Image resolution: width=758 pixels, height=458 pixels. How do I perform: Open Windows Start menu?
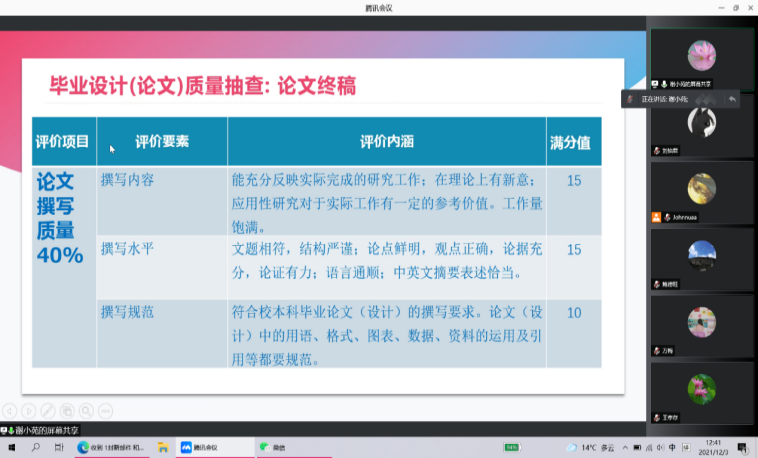coord(10,447)
